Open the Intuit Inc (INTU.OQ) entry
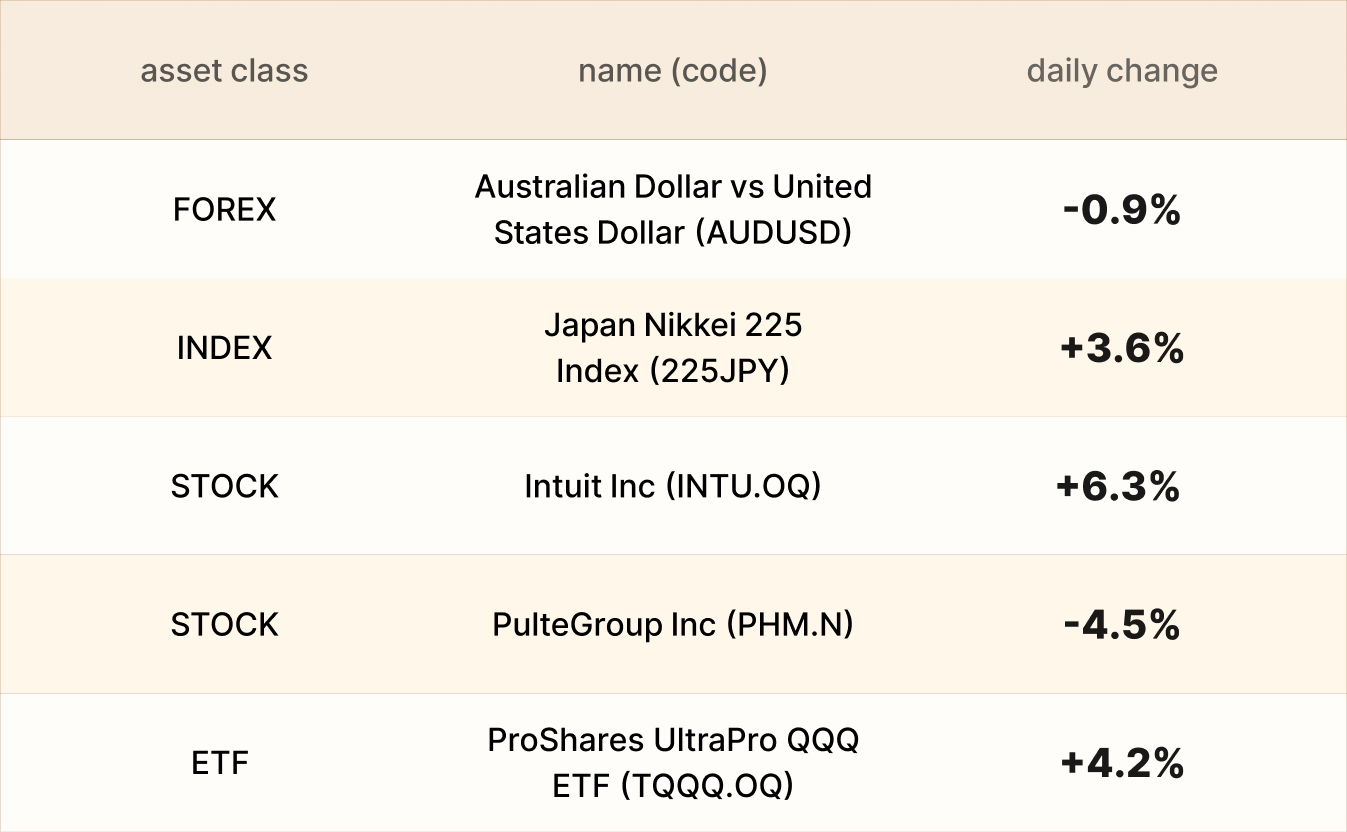 coord(672,486)
